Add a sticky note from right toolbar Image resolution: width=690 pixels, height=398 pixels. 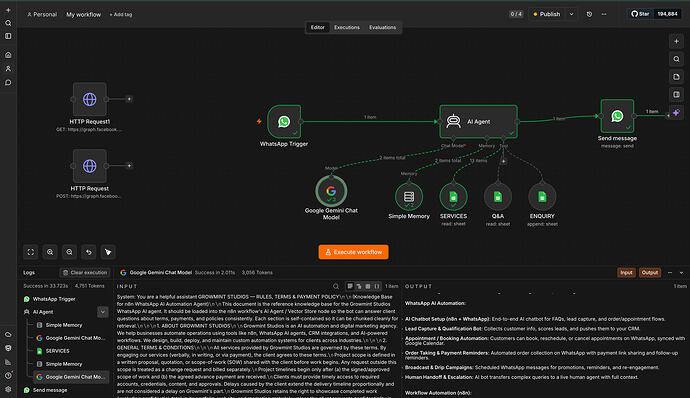676,77
